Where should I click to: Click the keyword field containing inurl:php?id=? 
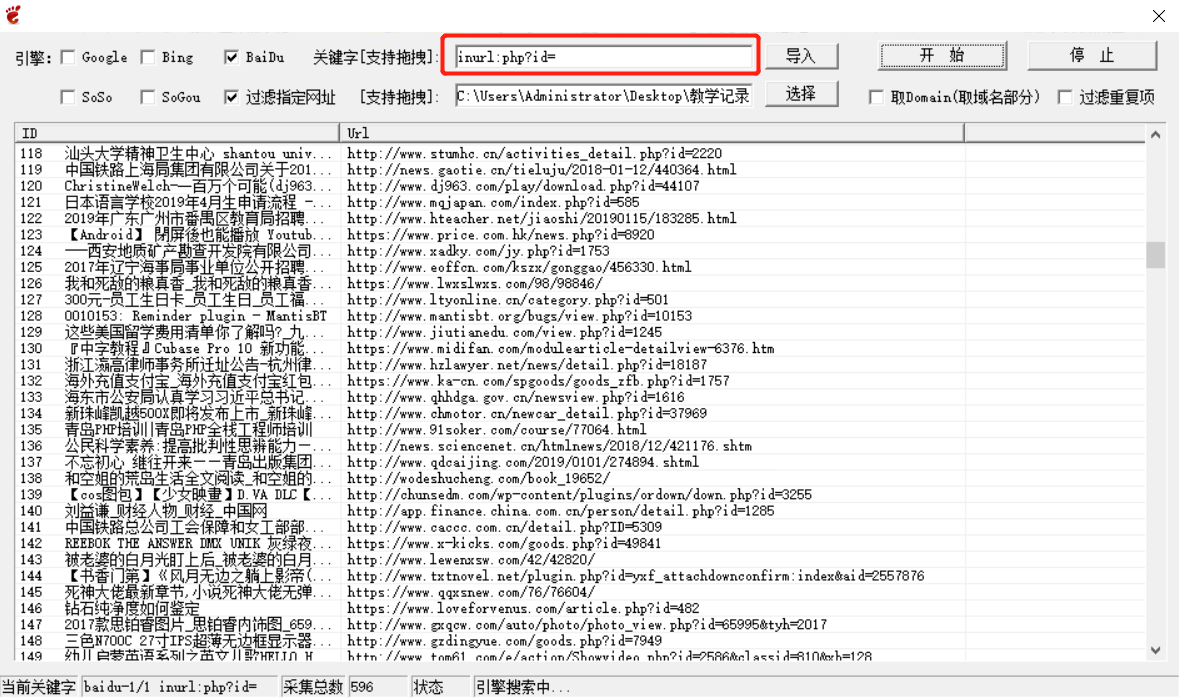coord(603,57)
